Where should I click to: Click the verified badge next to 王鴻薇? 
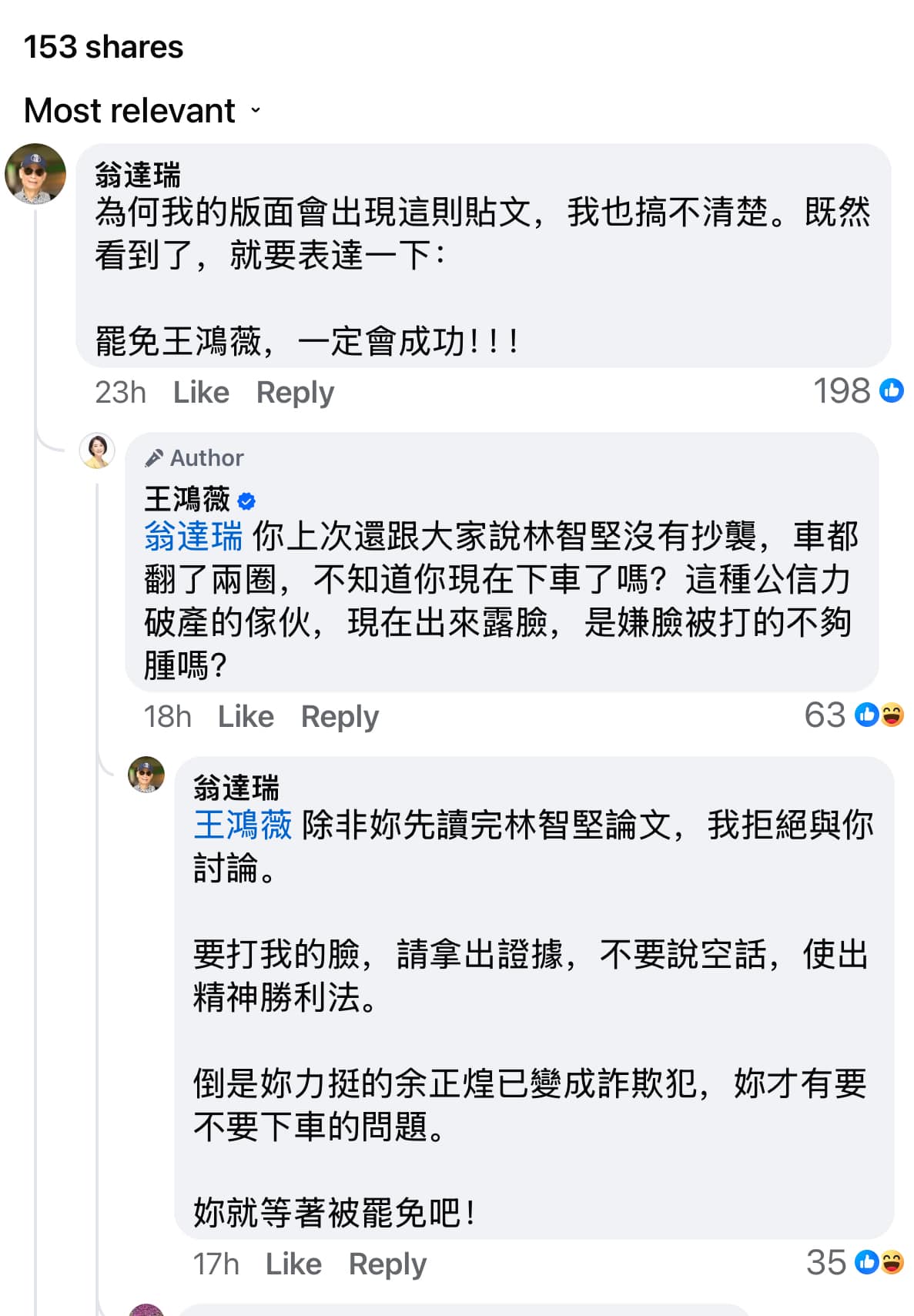click(x=246, y=501)
